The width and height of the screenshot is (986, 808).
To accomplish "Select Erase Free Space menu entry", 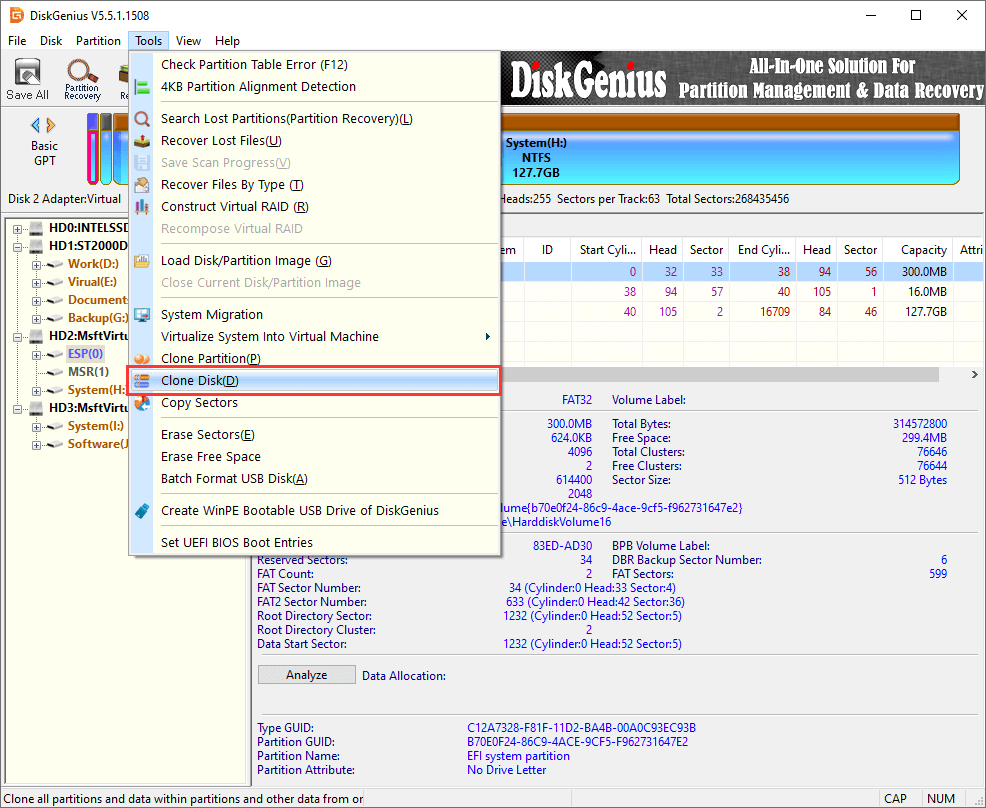I will 314,457.
